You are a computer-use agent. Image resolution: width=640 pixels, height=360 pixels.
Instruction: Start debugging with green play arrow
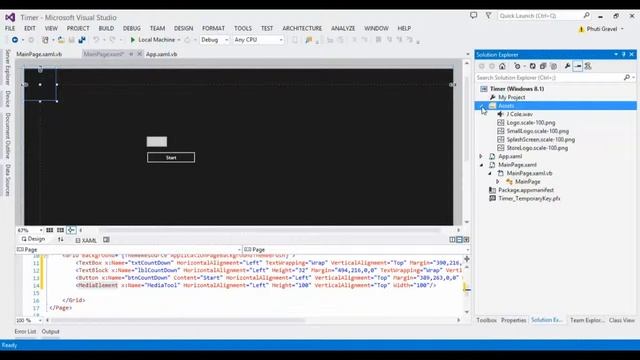pos(132,40)
